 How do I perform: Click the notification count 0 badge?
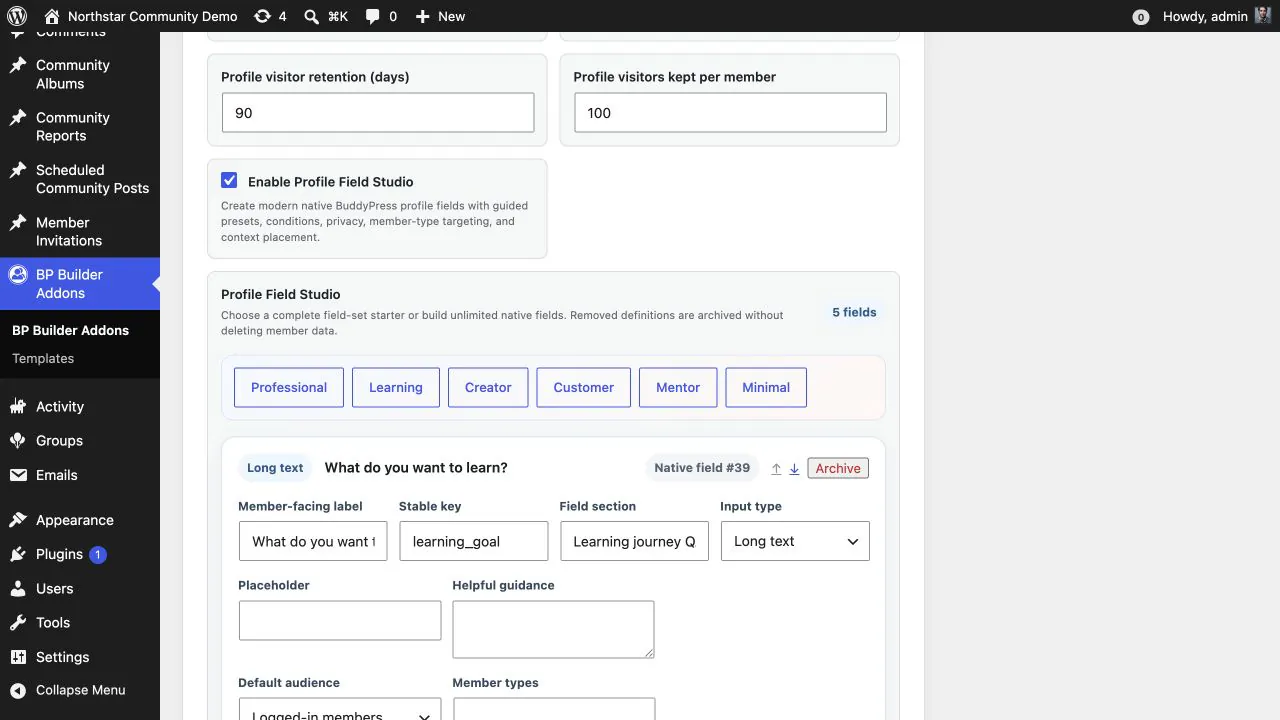[1140, 17]
